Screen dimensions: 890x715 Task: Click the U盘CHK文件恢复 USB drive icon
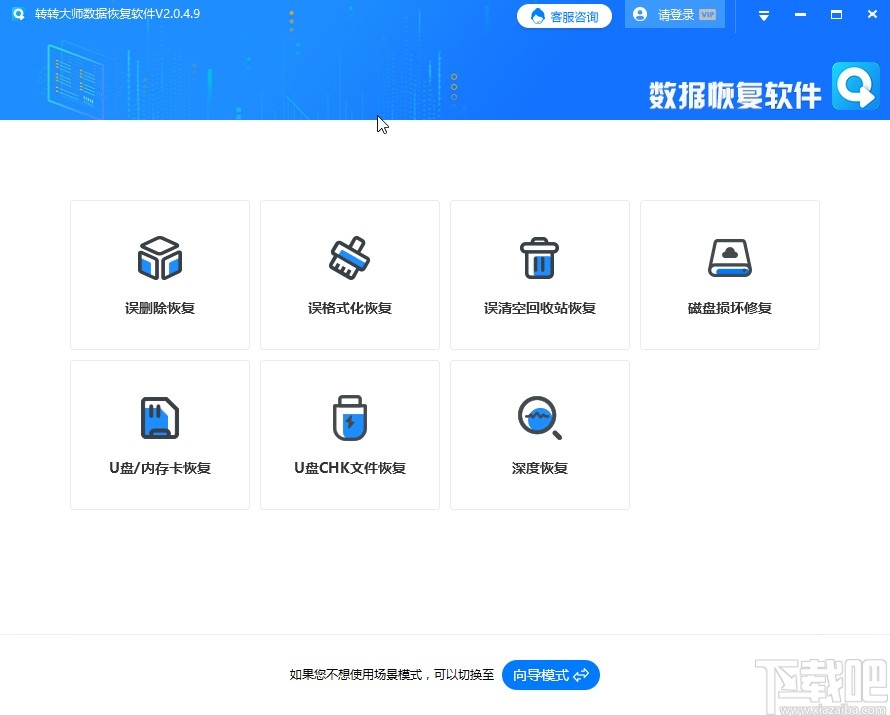coord(349,417)
